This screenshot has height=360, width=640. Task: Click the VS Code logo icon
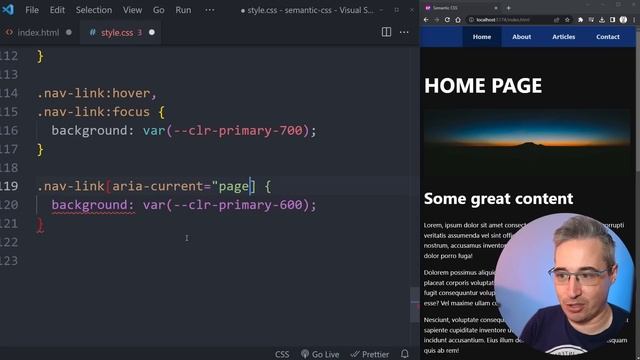pos(8,9)
